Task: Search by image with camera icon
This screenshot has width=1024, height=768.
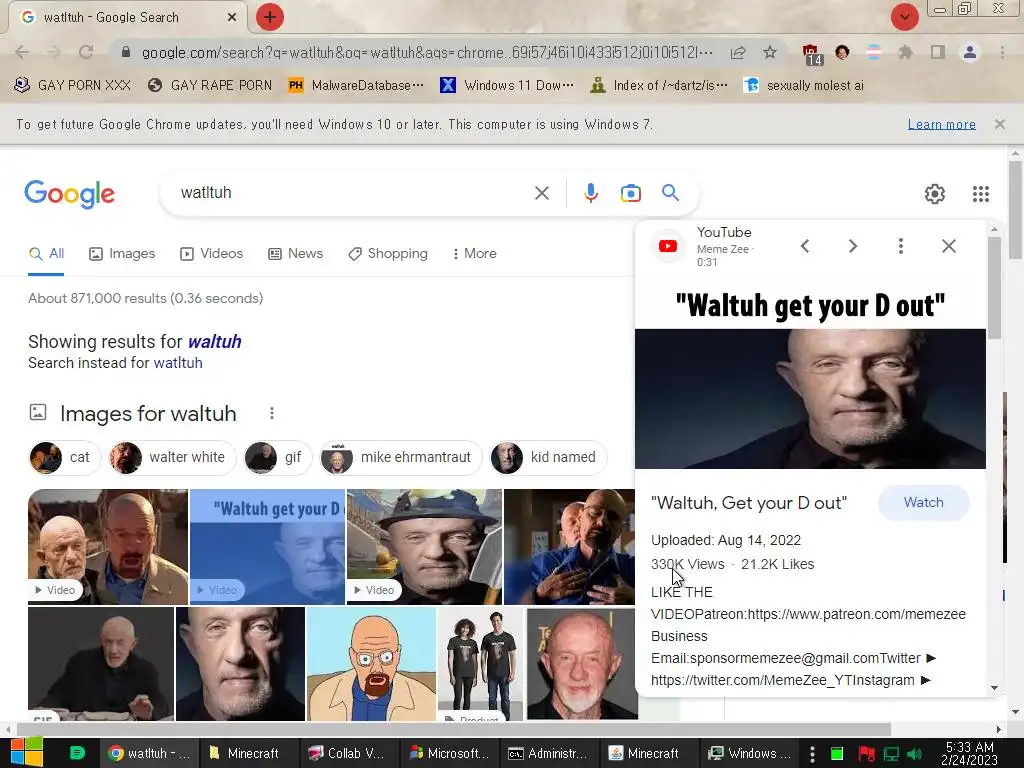Action: click(630, 193)
